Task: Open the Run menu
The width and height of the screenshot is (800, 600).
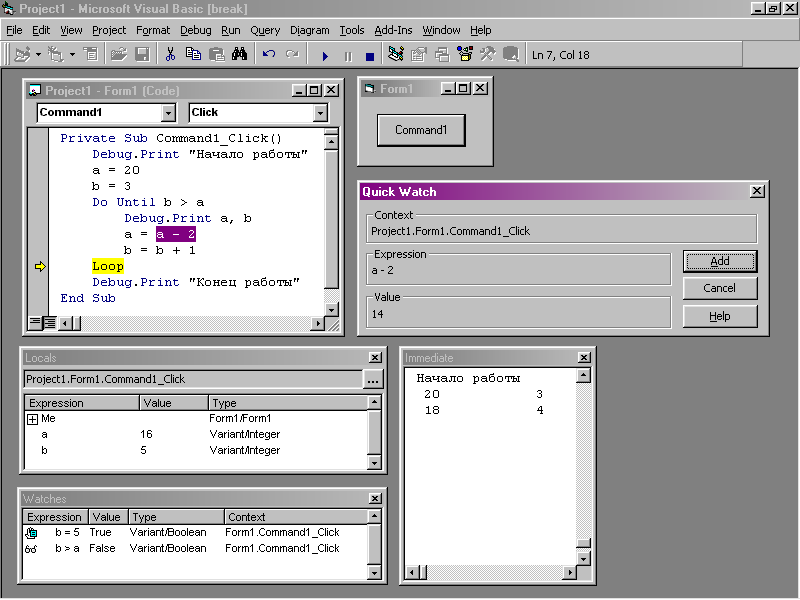Action: pyautogui.click(x=231, y=30)
